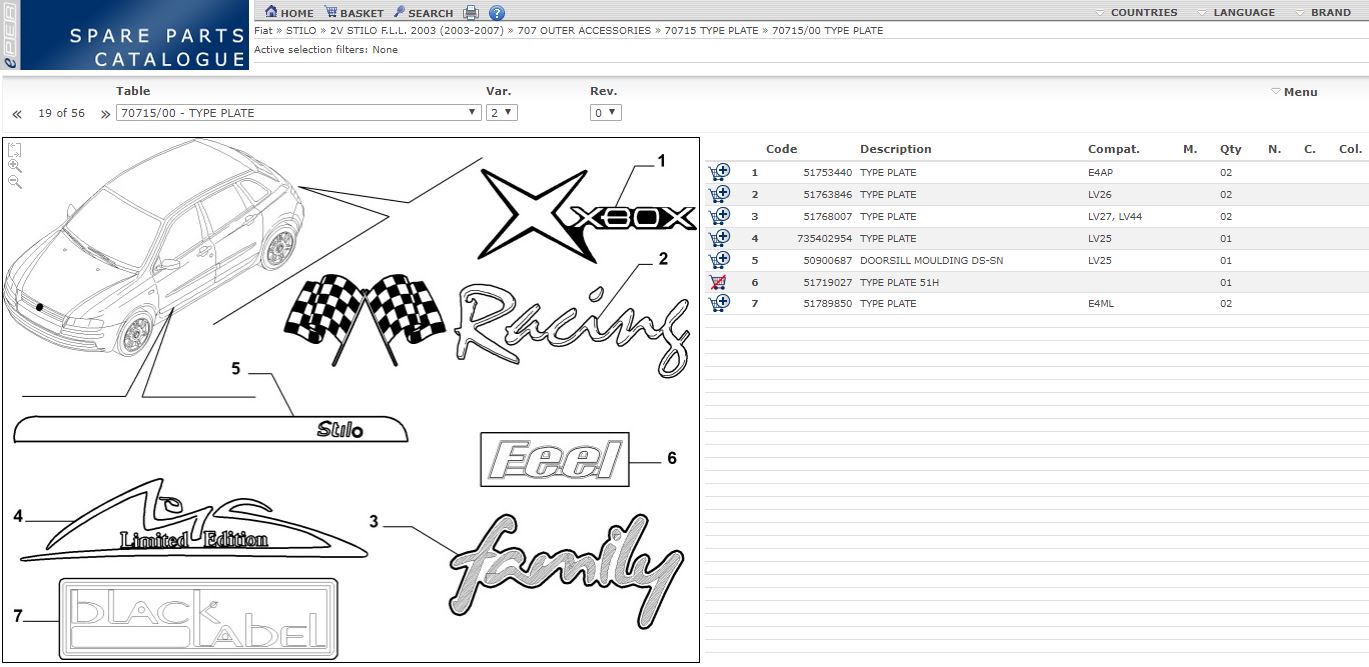The image size is (1369, 667).
Task: Open the Table selector showing 70715/00 - TYPE PLATE
Action: (299, 113)
